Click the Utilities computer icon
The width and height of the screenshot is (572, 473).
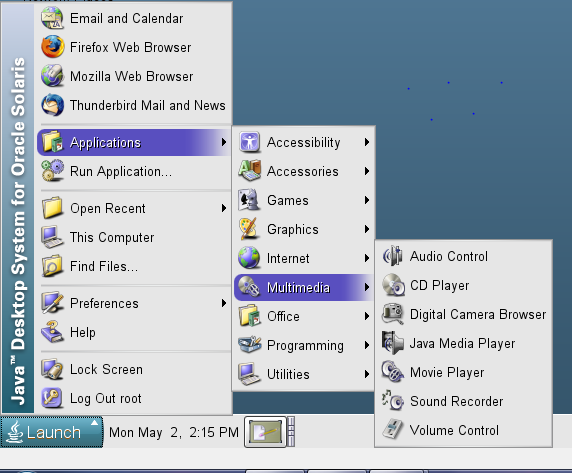click(250, 374)
